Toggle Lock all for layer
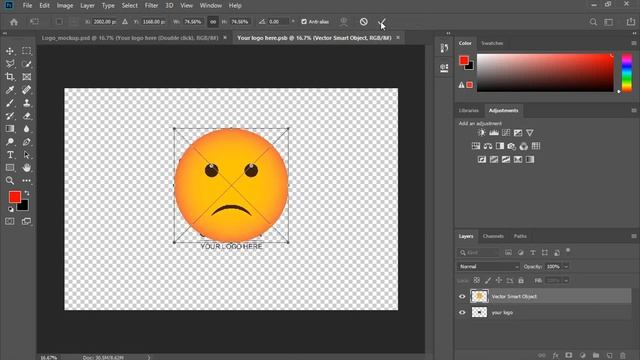The image size is (640, 360). [521, 280]
